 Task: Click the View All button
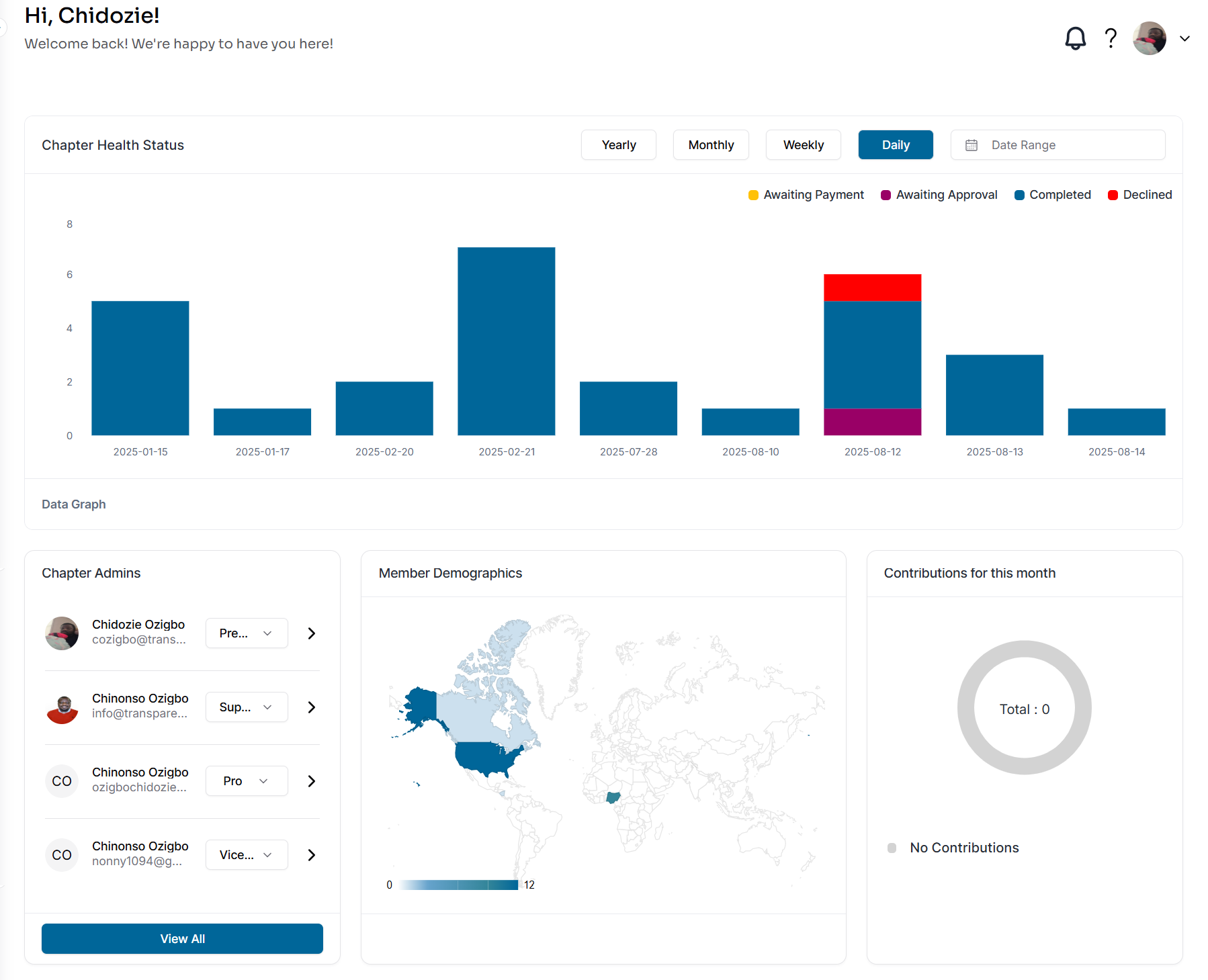[182, 938]
